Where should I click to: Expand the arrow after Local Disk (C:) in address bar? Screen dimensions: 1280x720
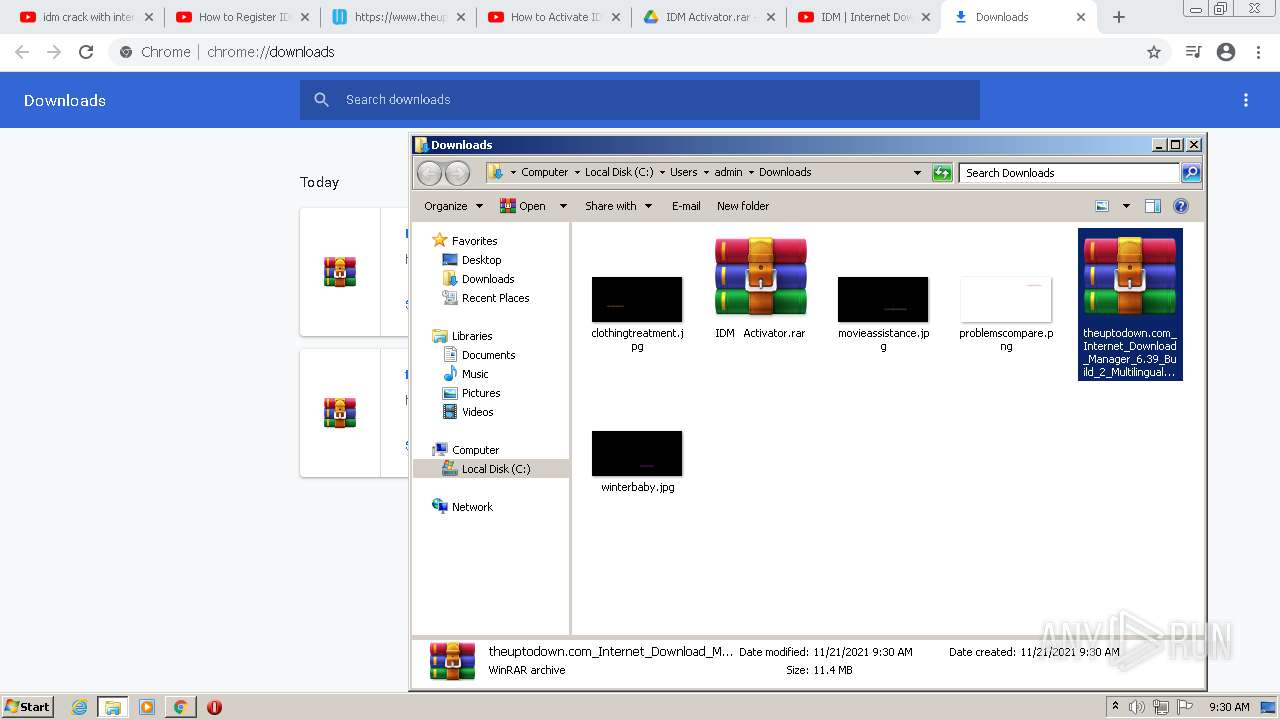point(662,172)
